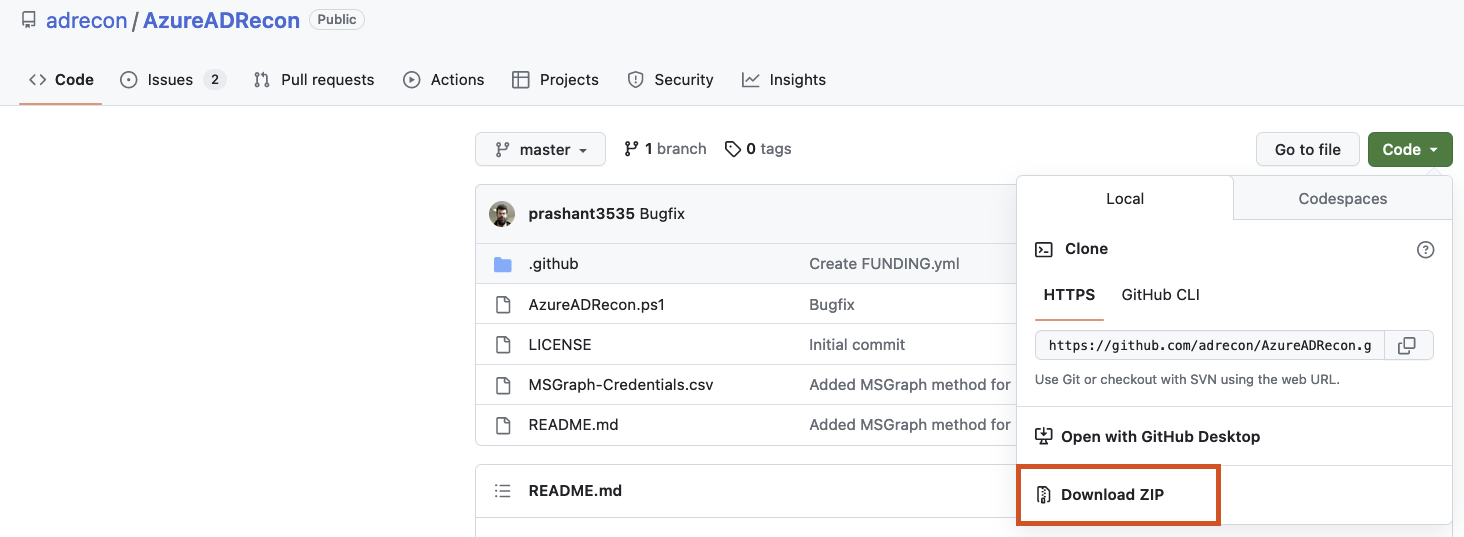Click the Download ZIP file icon
The image size is (1464, 537).
click(1043, 495)
